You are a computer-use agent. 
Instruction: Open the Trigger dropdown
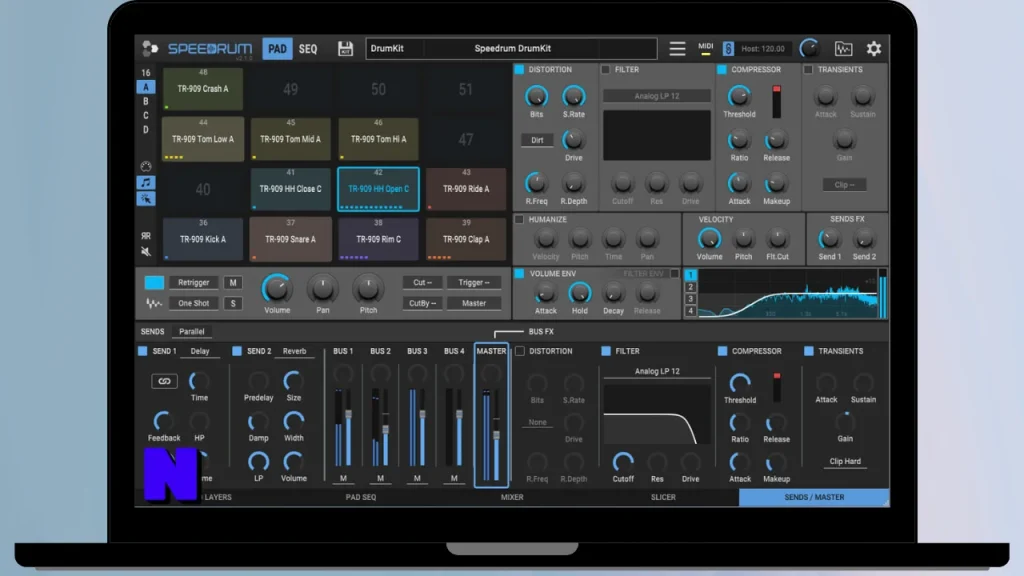pyautogui.click(x=473, y=283)
